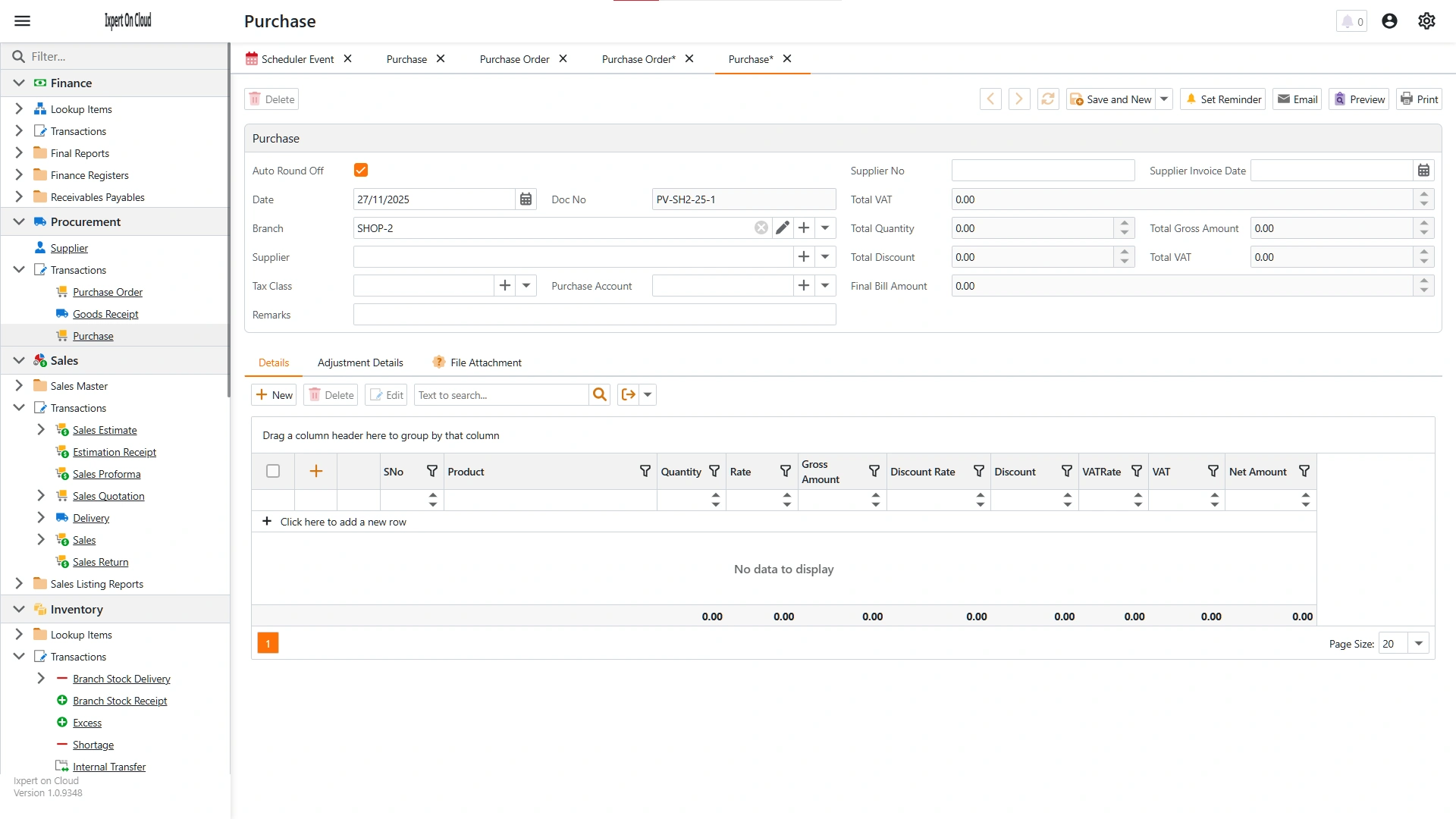Screen dimensions: 1456x819
Task: Enable the Auto Round Off checkbox
Action: click(x=360, y=169)
